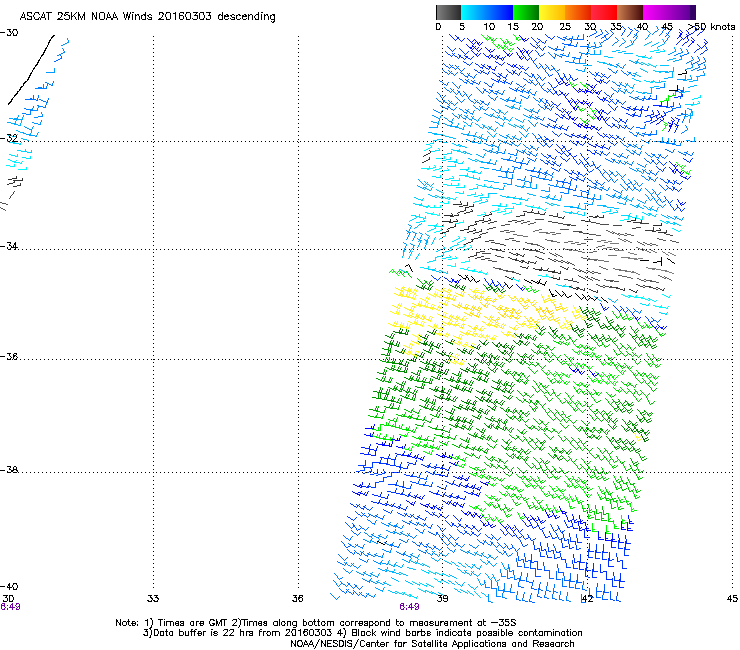The height and width of the screenshot is (650, 740).
Task: Click the longitude axis label '39'
Action: (442, 598)
